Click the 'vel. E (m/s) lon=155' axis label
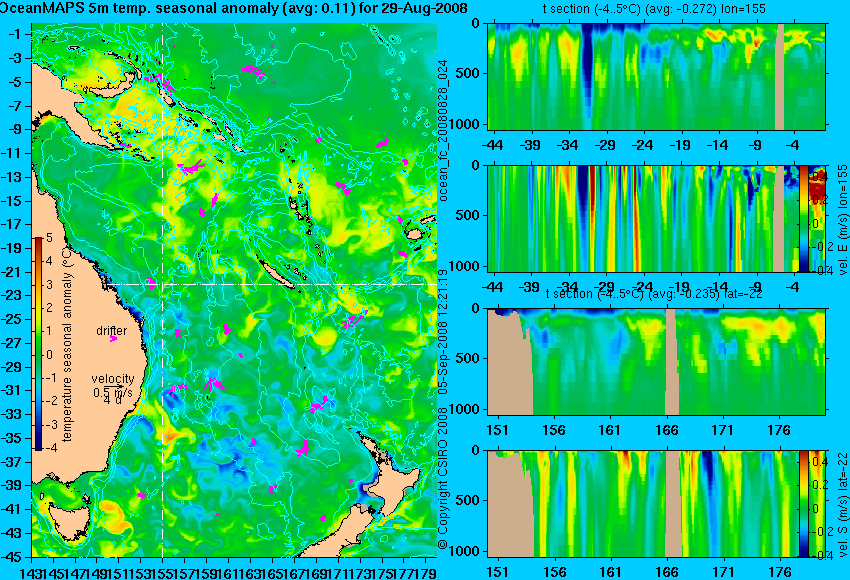 [x=842, y=220]
